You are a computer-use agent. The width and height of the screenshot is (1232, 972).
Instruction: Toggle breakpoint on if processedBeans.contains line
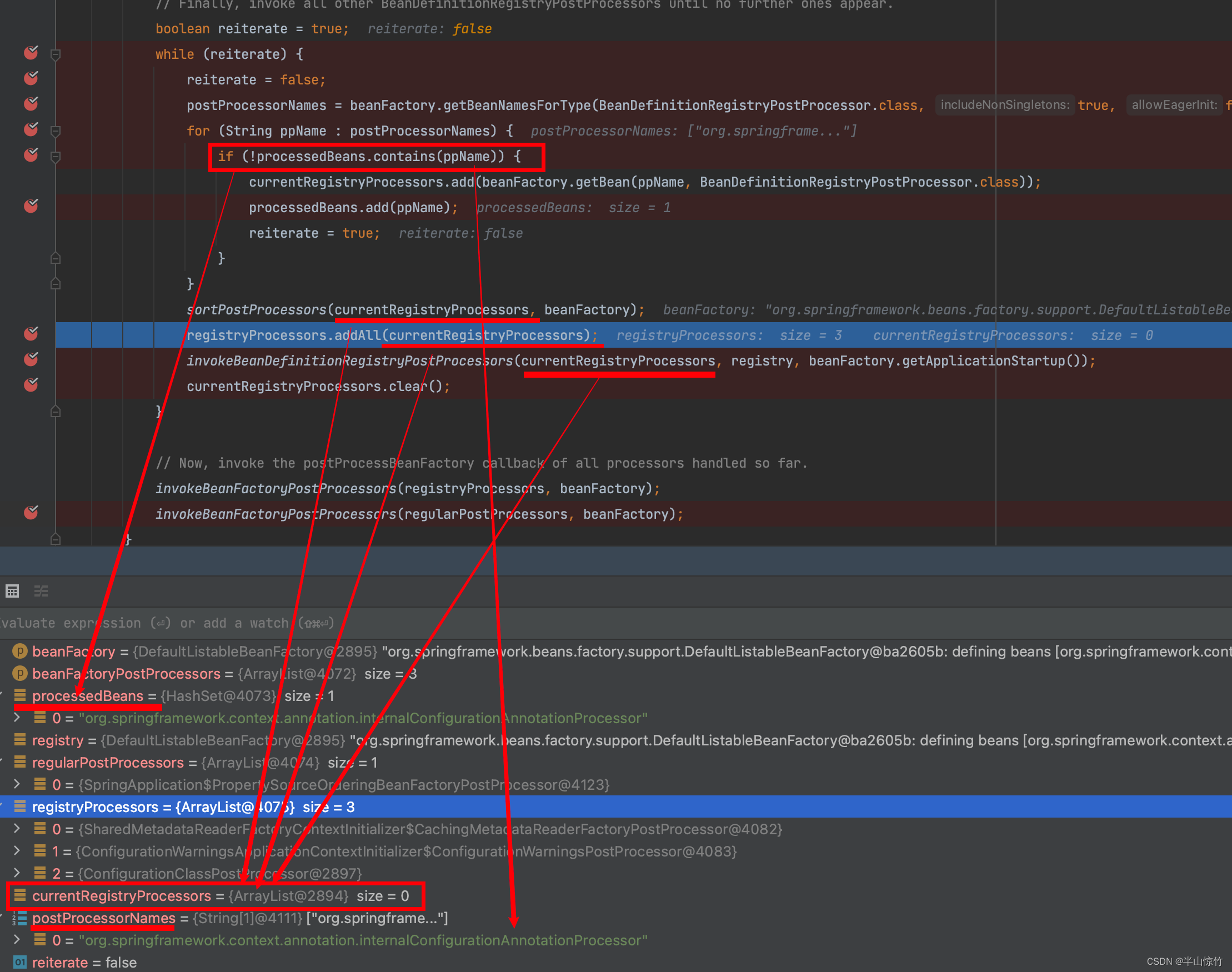click(x=31, y=156)
